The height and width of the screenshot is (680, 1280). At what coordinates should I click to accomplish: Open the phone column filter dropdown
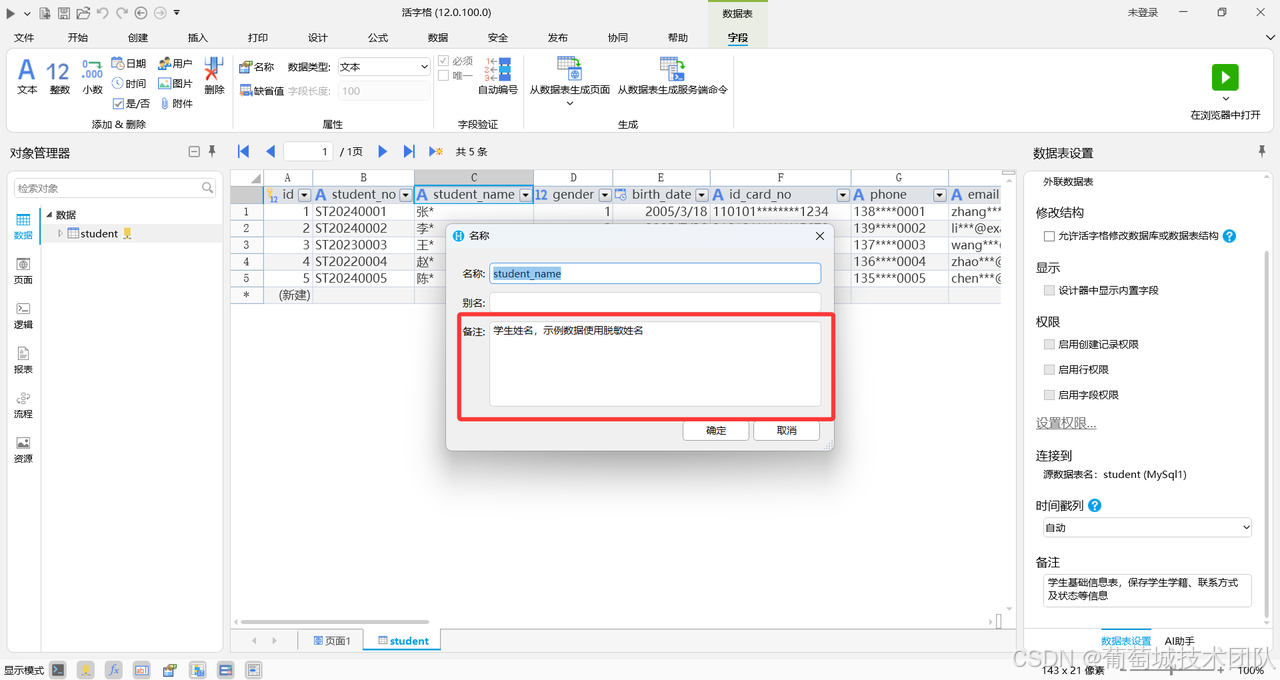point(940,195)
